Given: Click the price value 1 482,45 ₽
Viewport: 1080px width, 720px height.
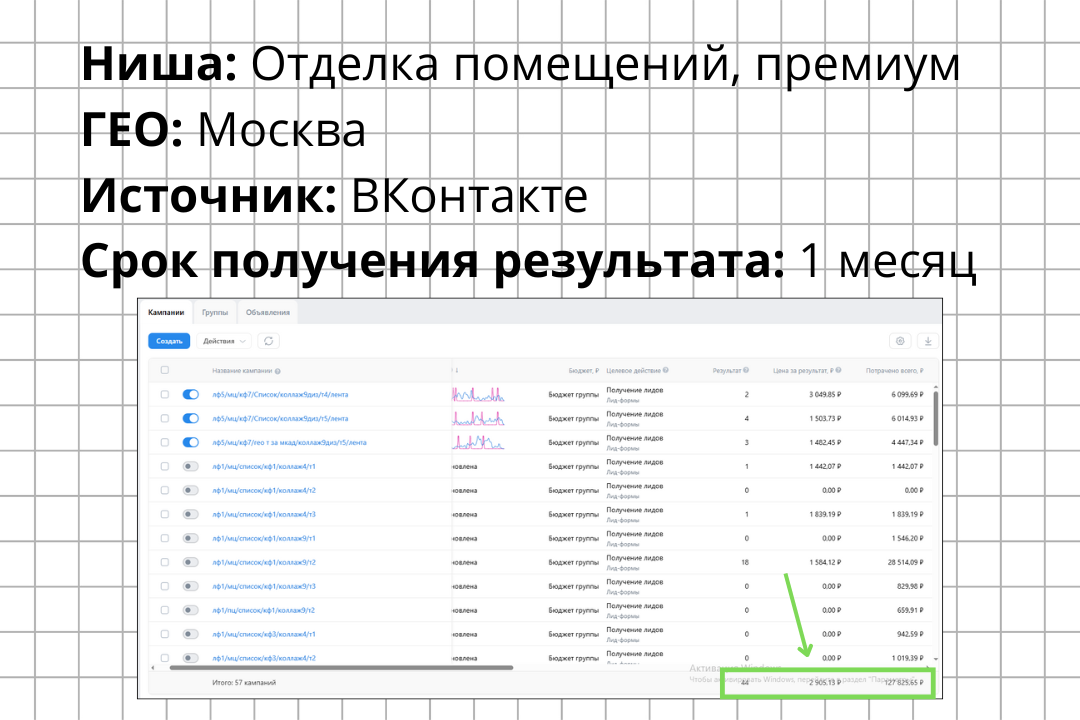Looking at the screenshot, I should [825, 442].
